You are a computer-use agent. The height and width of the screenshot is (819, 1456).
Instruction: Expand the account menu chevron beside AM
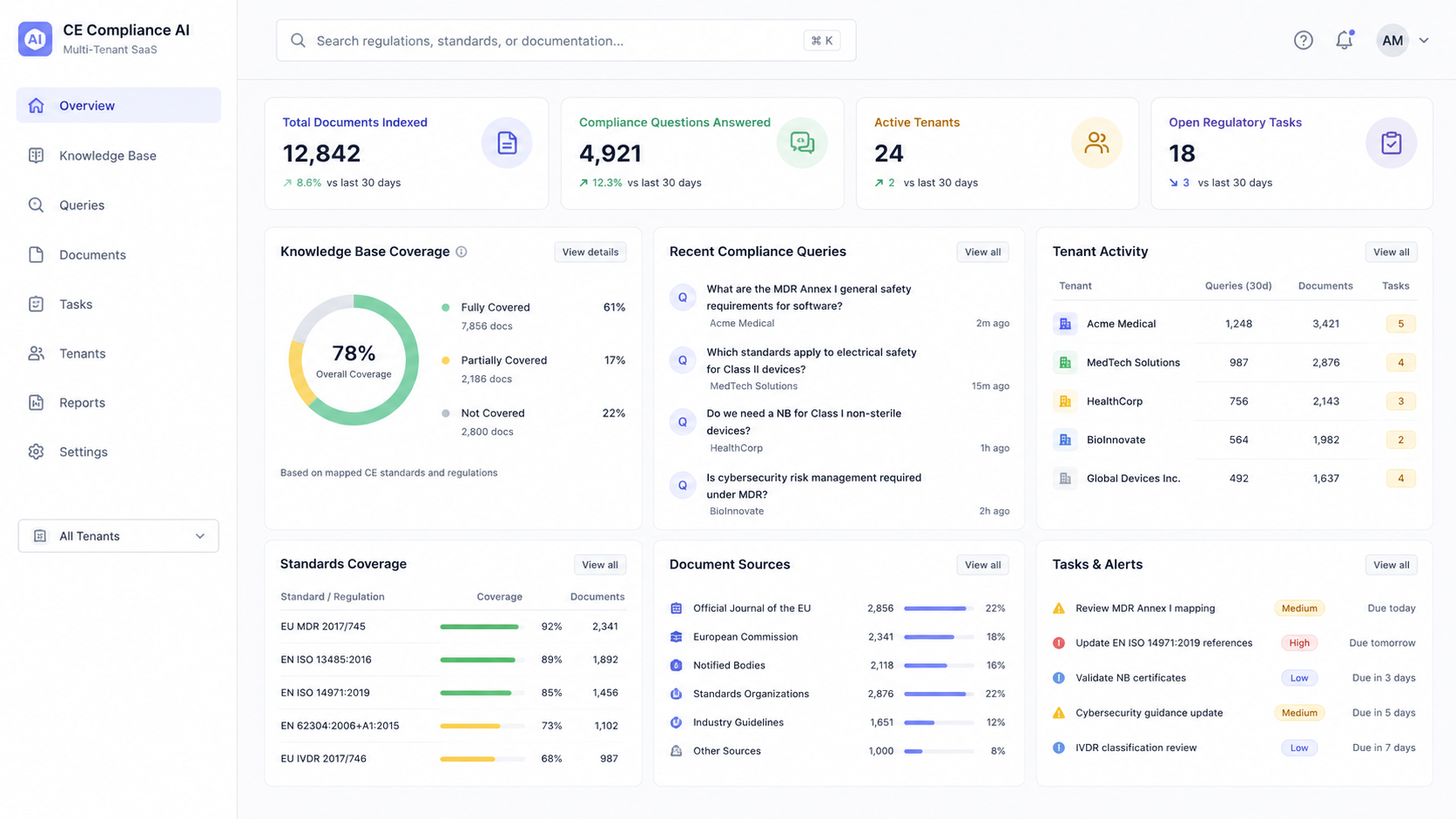click(x=1424, y=40)
